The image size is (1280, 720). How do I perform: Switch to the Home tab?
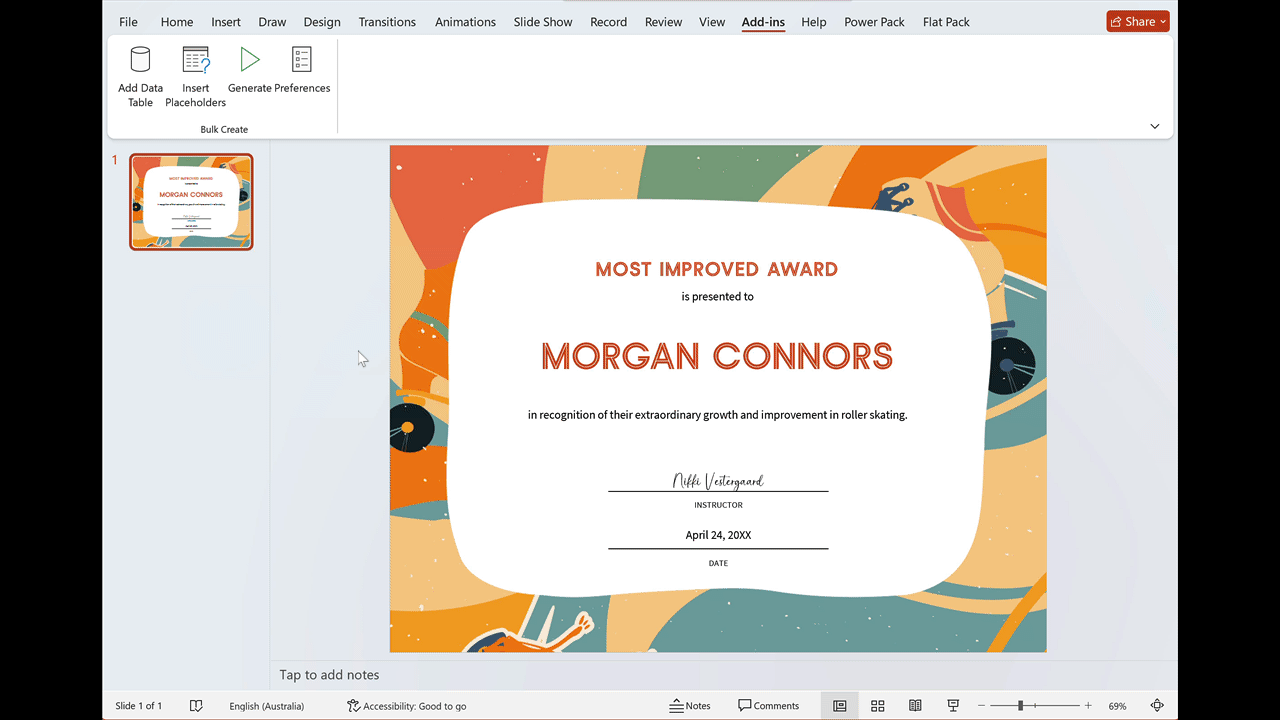177,22
